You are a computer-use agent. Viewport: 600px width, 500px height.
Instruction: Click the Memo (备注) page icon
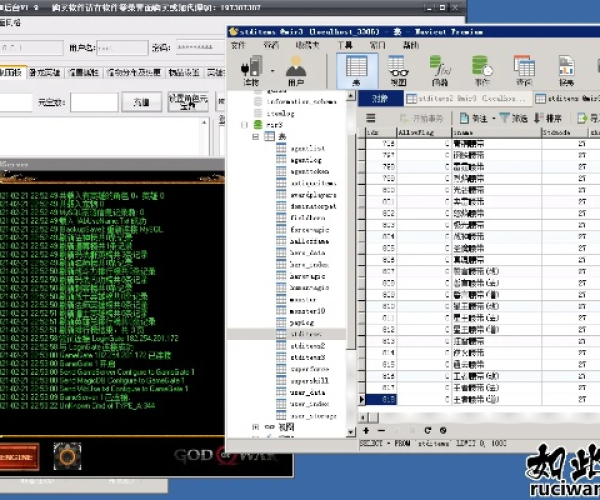pos(465,118)
